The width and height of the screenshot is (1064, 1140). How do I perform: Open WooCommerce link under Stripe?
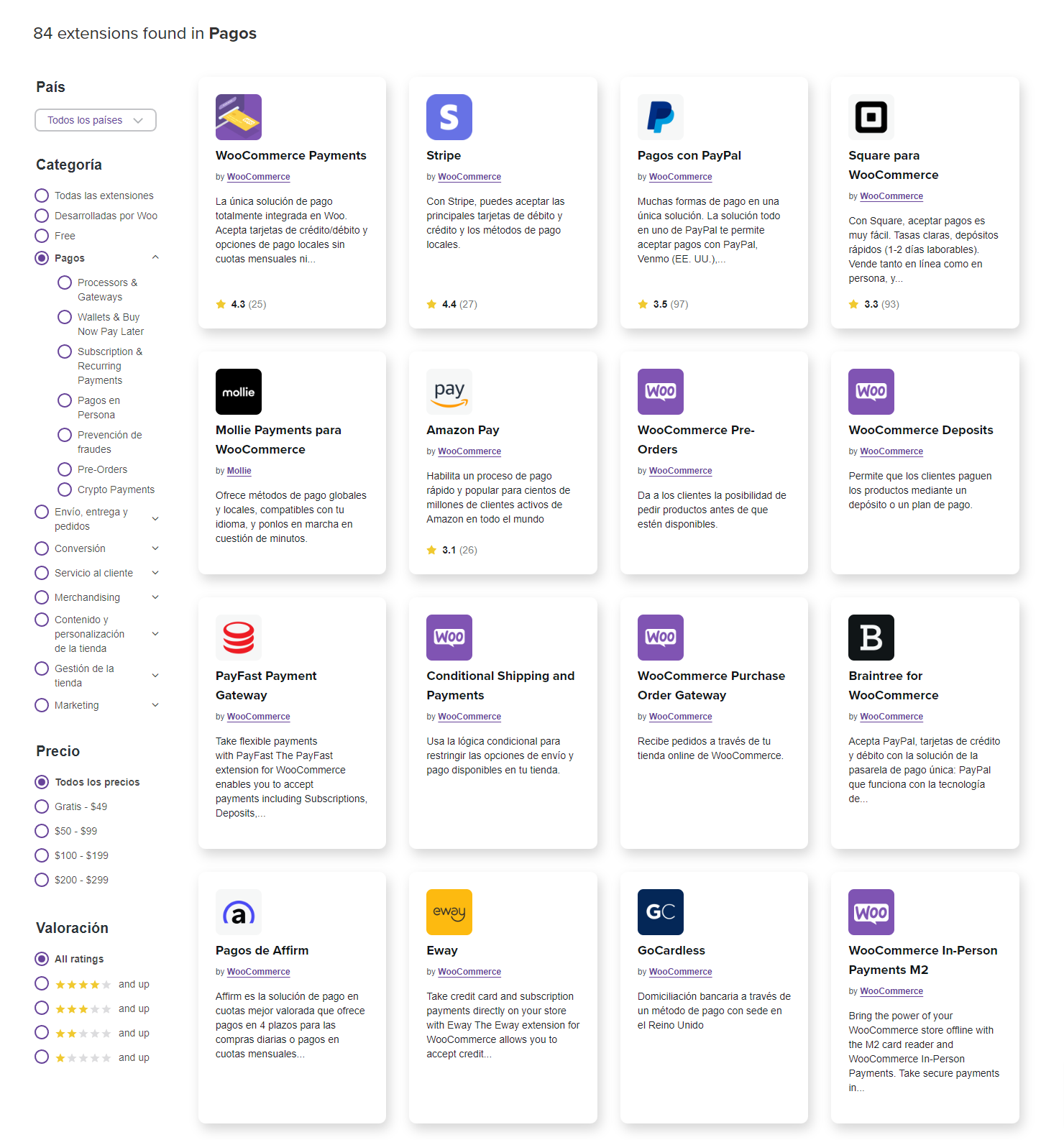point(469,177)
